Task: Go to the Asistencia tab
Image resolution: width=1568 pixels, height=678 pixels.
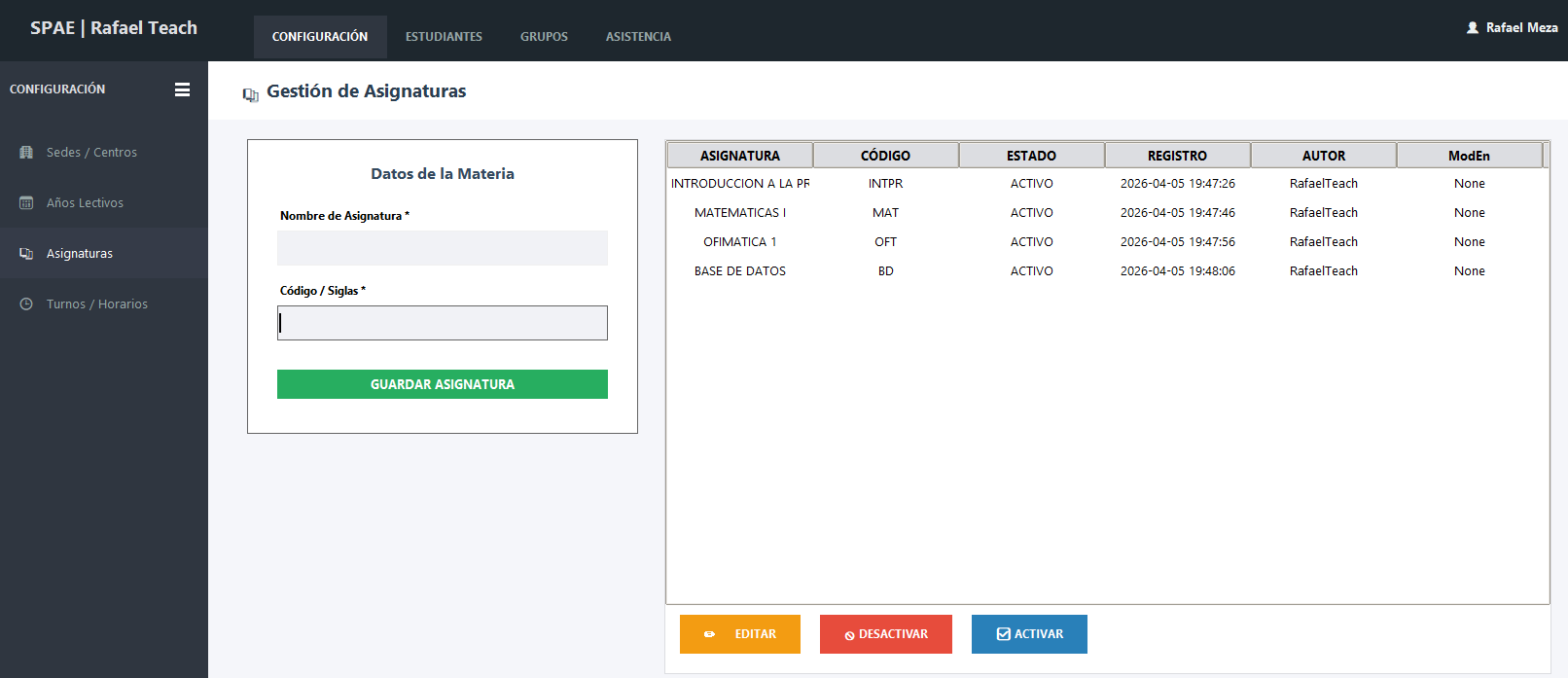Action: coord(638,37)
